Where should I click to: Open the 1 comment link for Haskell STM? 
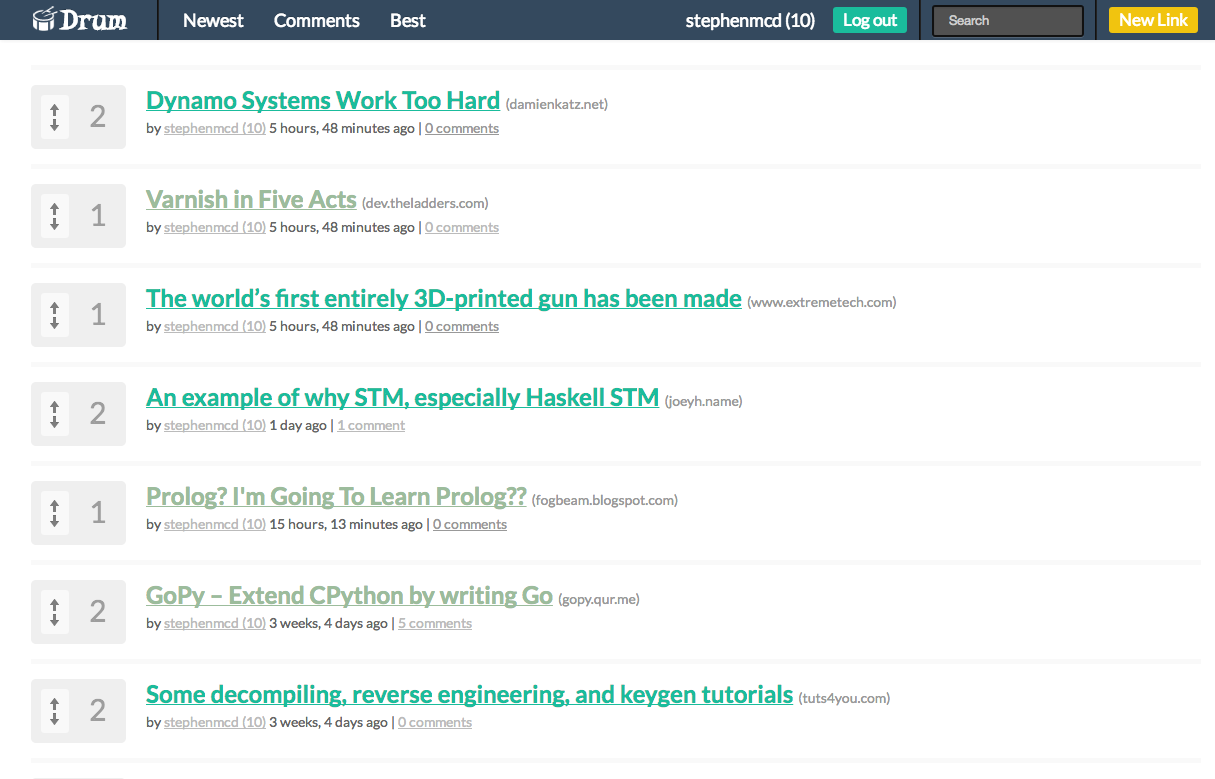pyautogui.click(x=371, y=425)
